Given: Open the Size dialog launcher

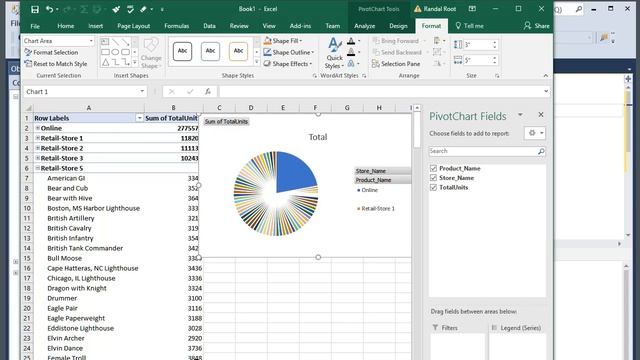Looking at the screenshot, I should 497,76.
